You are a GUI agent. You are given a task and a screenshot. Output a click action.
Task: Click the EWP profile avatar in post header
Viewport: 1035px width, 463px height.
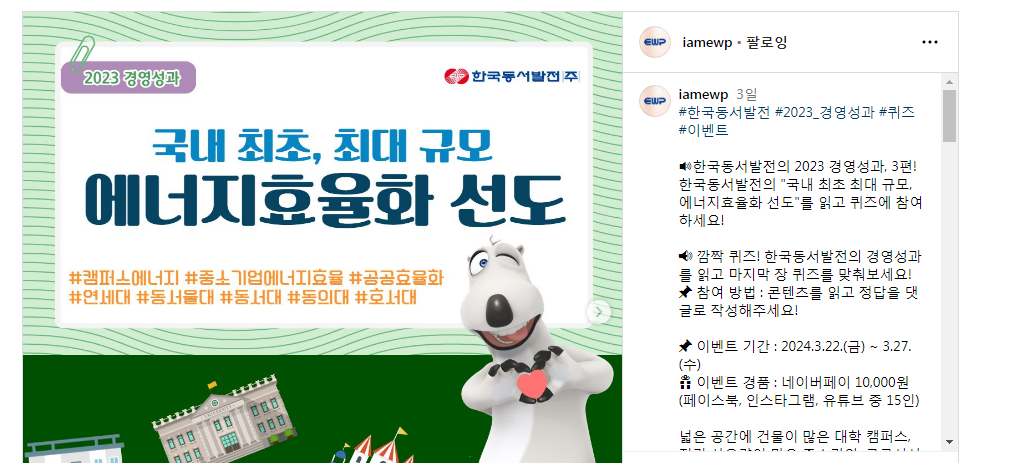(x=655, y=42)
